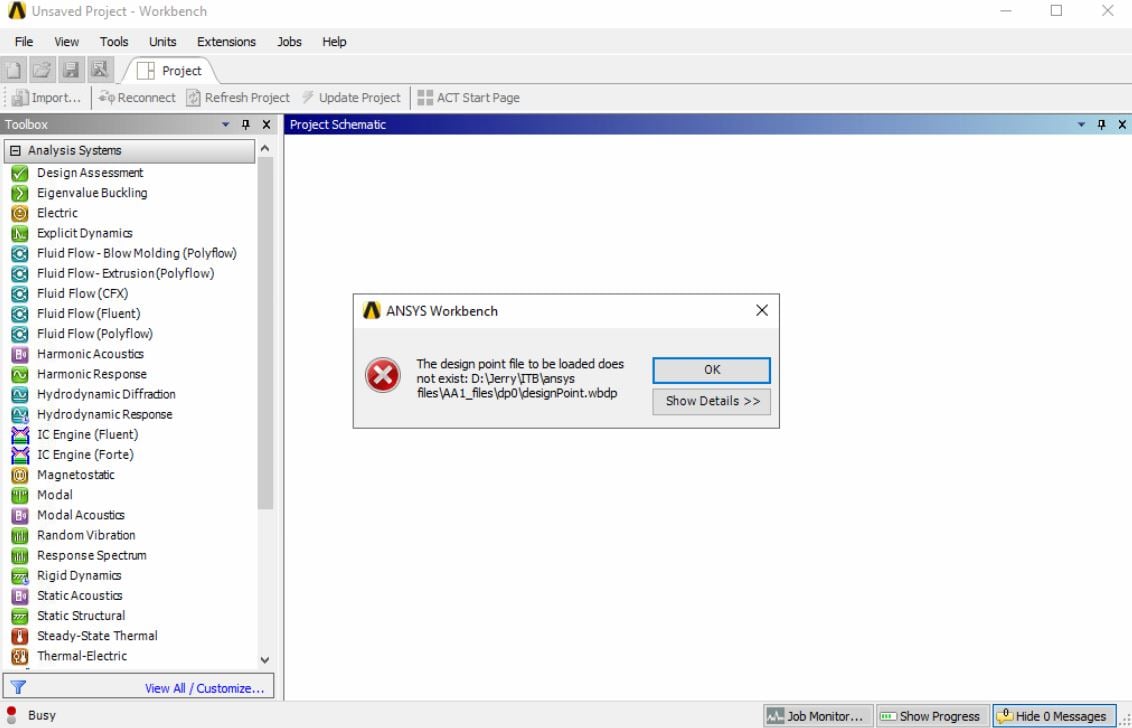This screenshot has width=1132, height=728.
Task: Click Show Details in the error dialog
Action: [711, 401]
